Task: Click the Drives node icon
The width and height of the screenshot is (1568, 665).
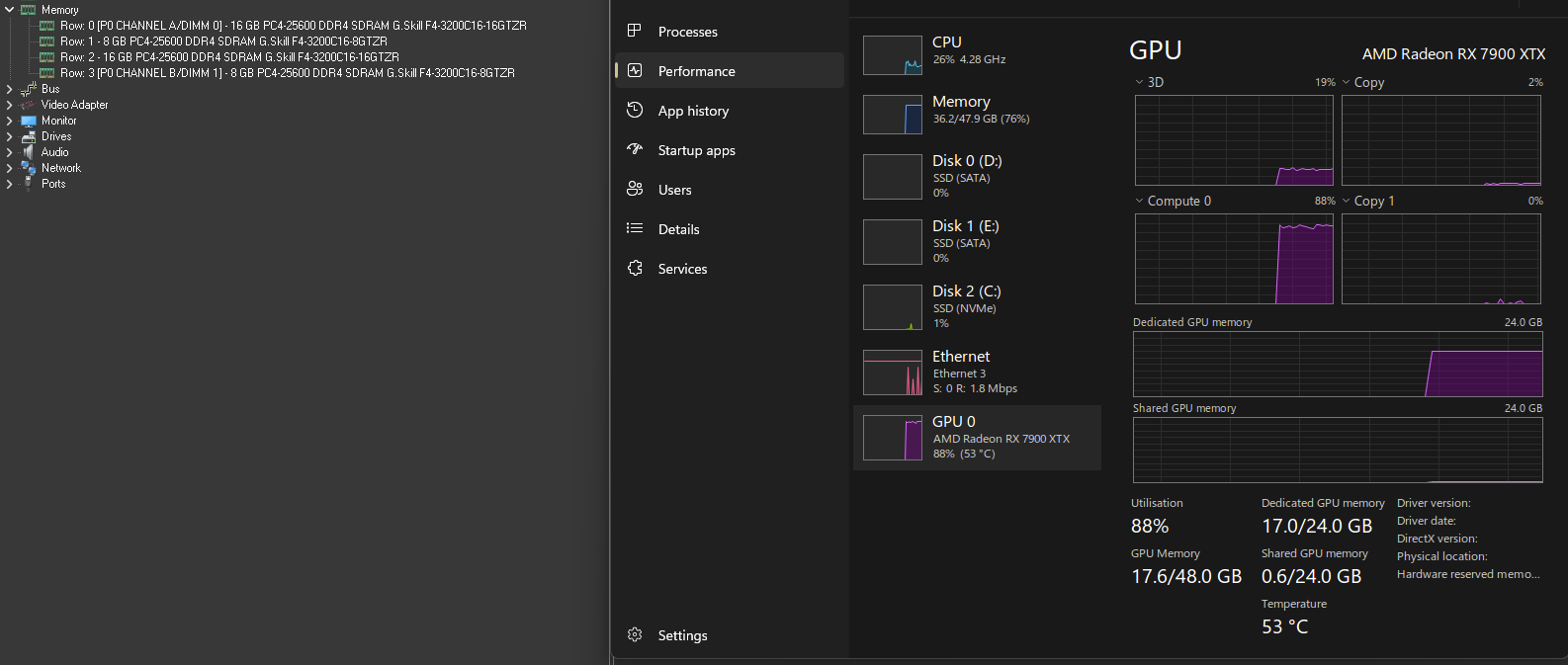Action: click(28, 136)
